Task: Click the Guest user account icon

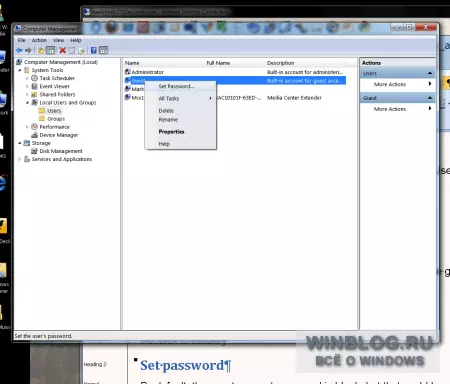Action: (127, 80)
